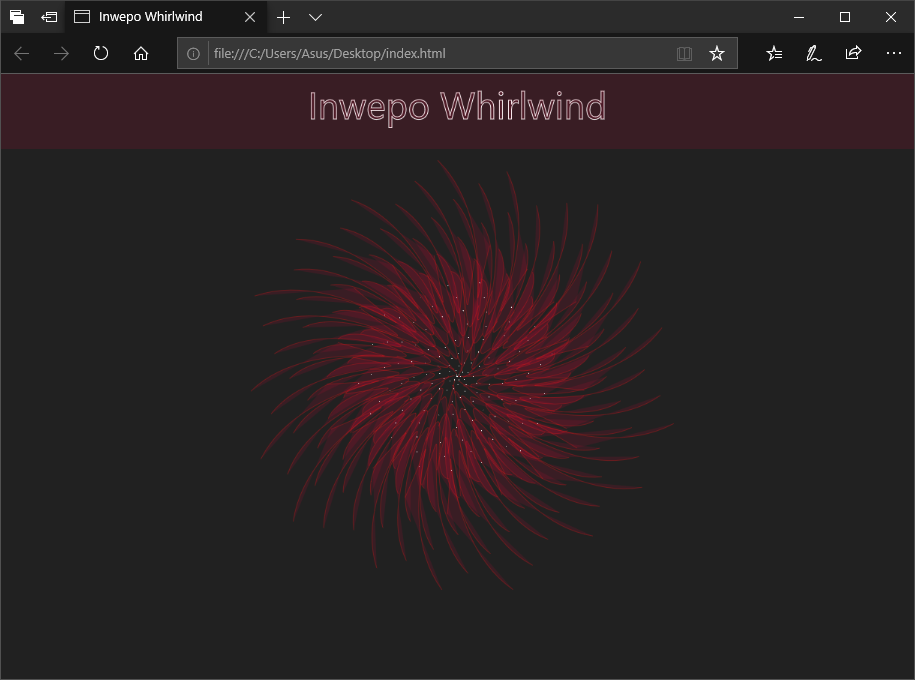Click the Inwepo Whirlwind page heading

point(457,107)
